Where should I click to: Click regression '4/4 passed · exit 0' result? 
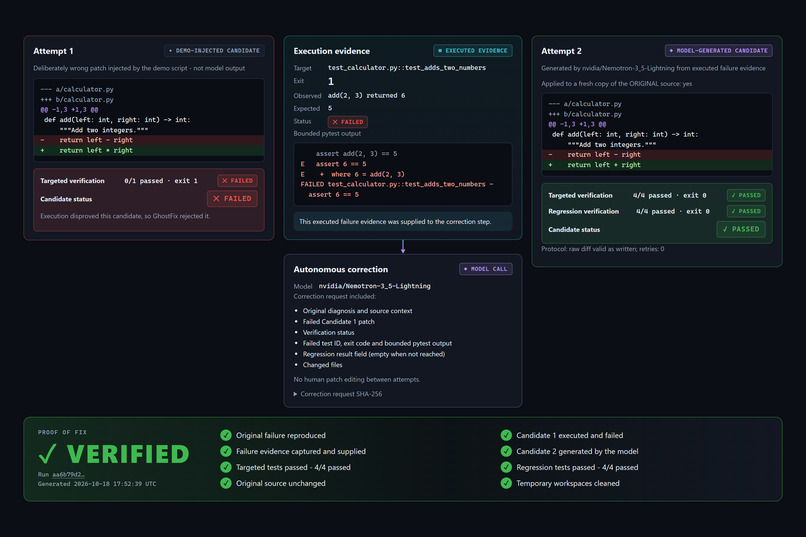click(673, 211)
